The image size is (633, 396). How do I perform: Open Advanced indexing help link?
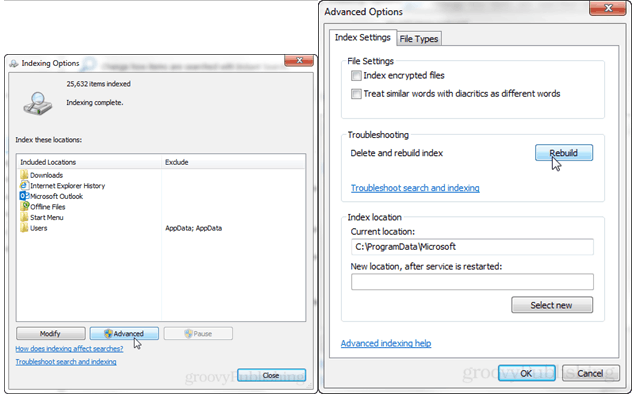(386, 343)
